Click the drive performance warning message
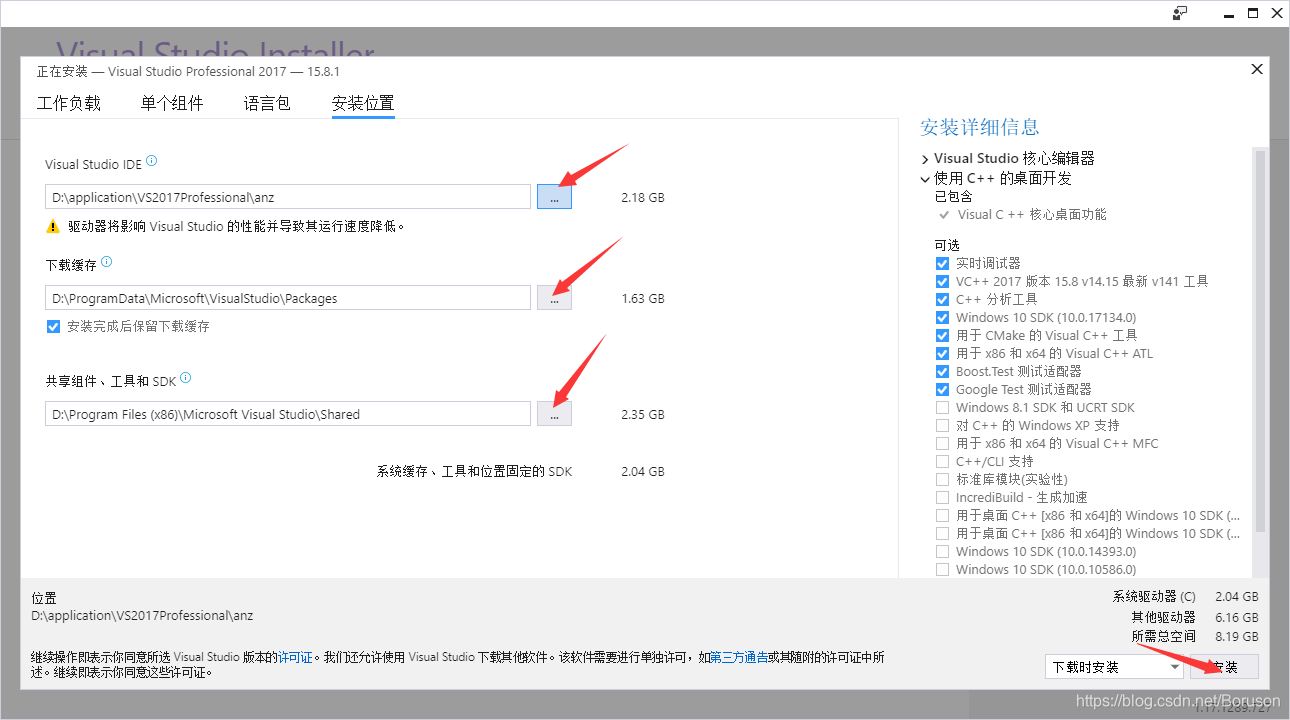The height and width of the screenshot is (720, 1290). point(236,227)
